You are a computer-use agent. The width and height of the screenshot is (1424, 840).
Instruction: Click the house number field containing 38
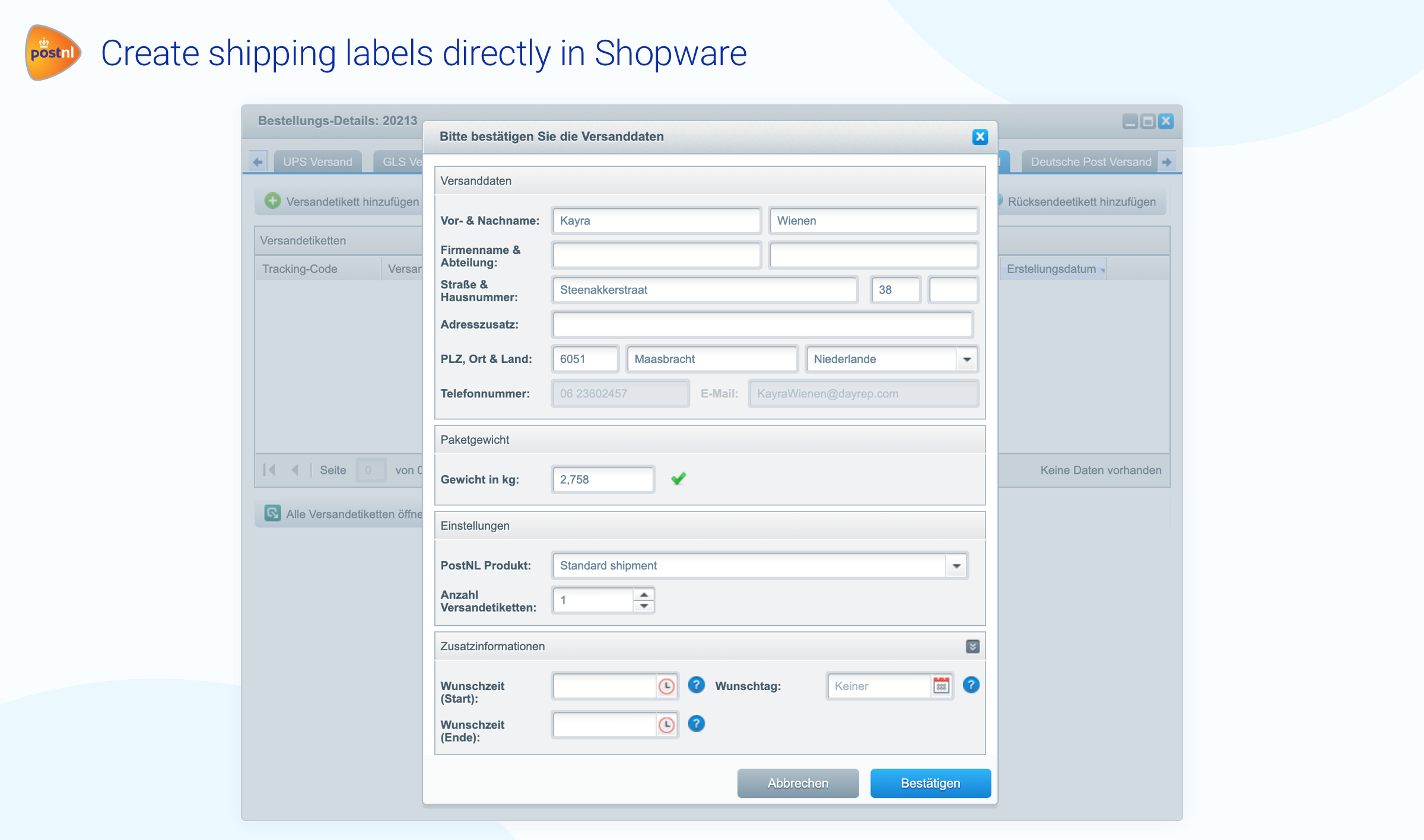coord(895,290)
